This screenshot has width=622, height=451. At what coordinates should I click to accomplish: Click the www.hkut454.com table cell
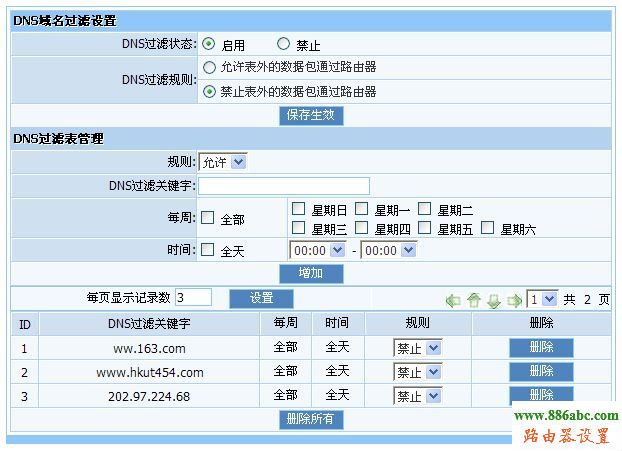149,372
